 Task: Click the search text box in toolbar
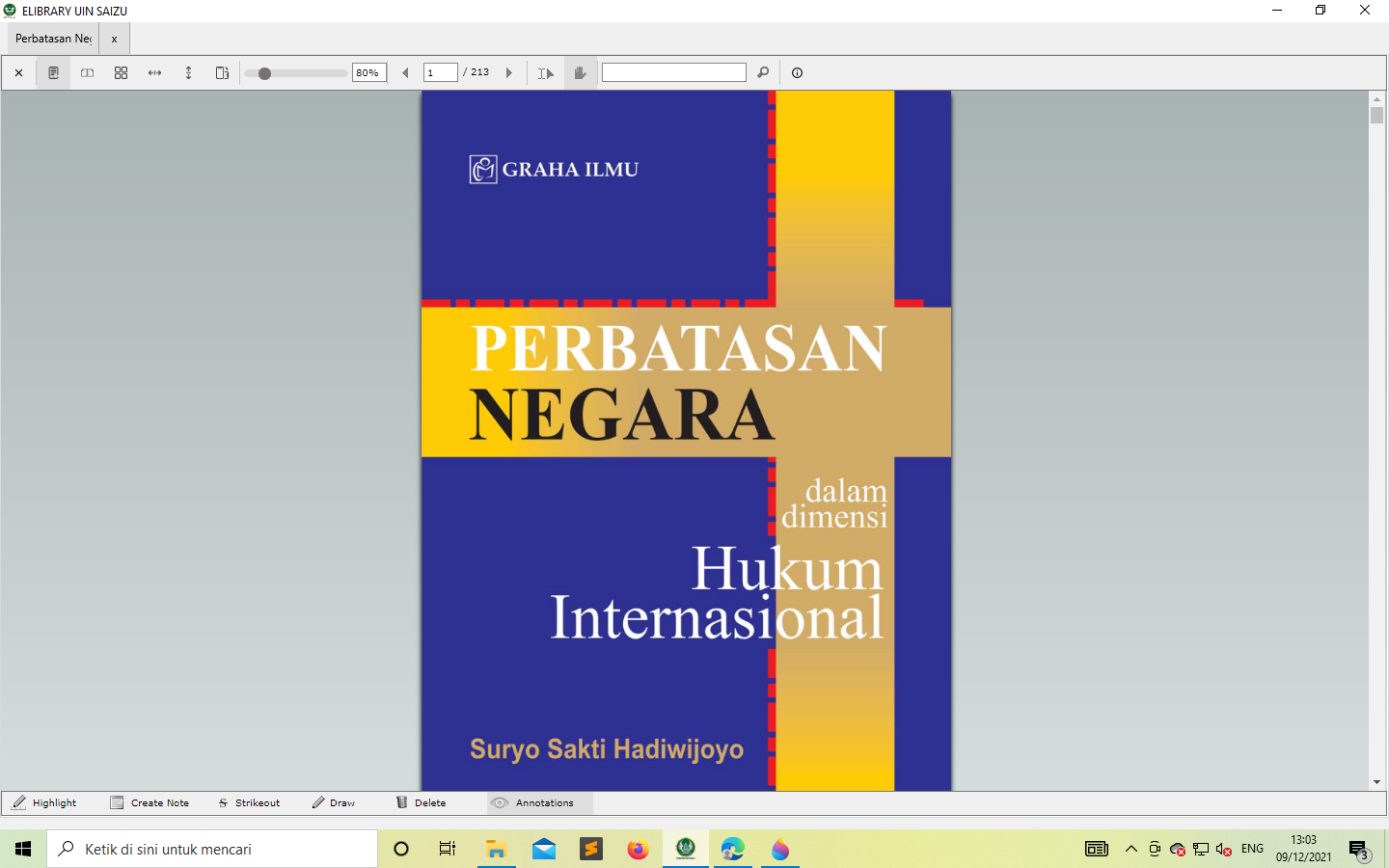674,72
